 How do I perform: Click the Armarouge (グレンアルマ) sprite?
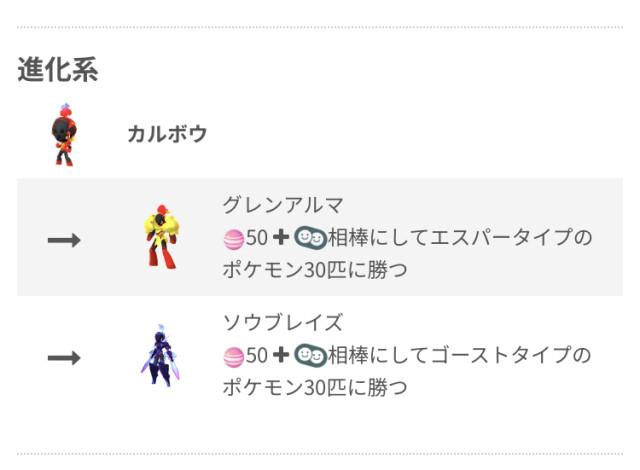(x=161, y=237)
